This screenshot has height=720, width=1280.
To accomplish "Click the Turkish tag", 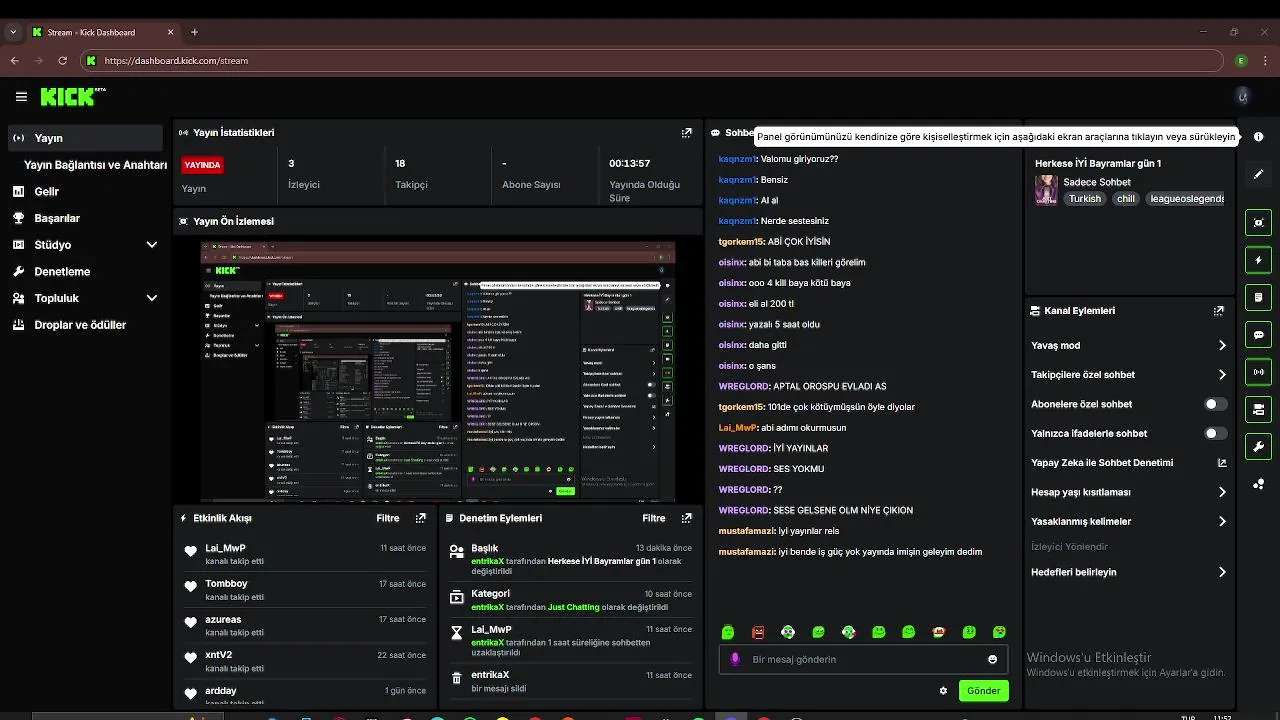I will click(1084, 199).
